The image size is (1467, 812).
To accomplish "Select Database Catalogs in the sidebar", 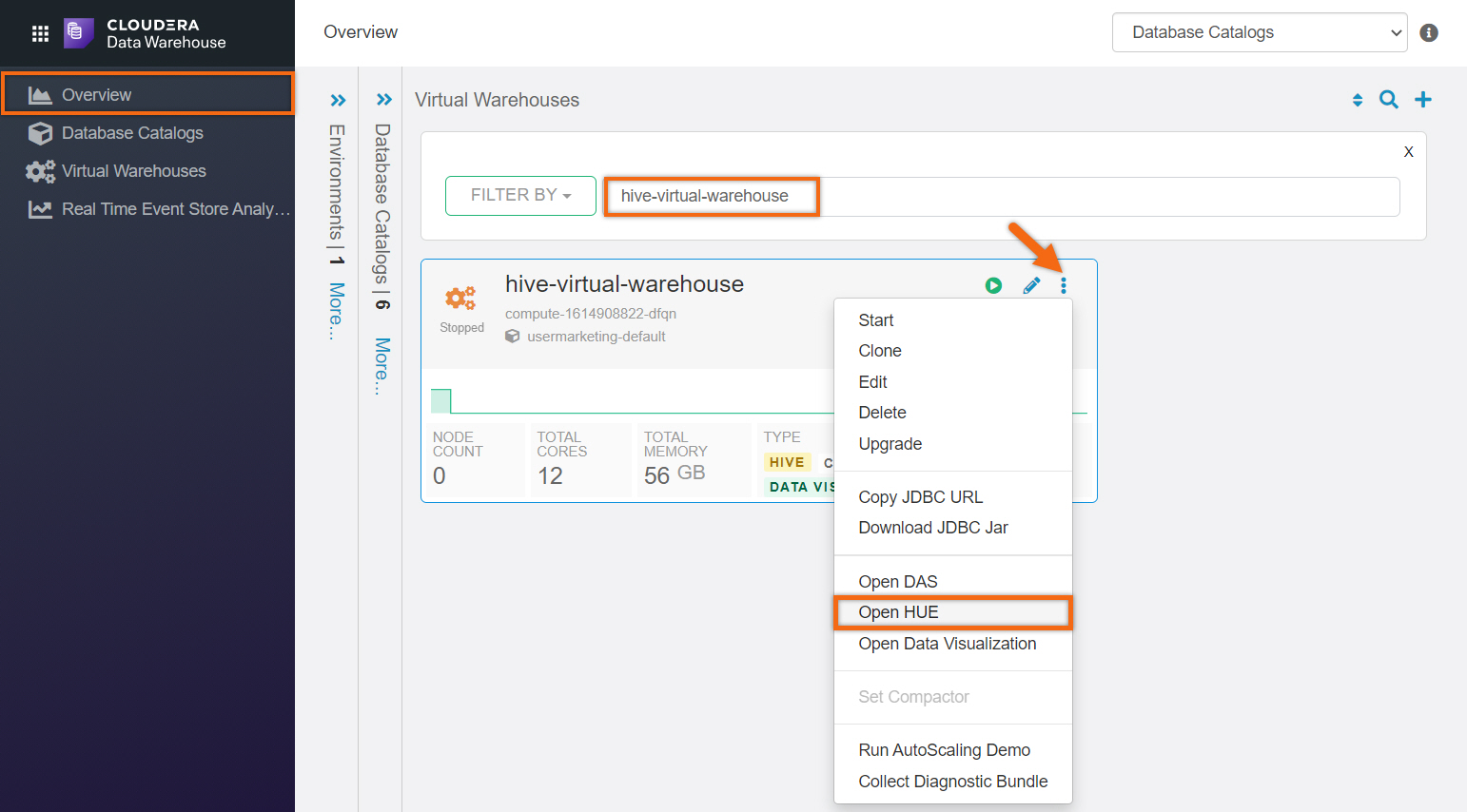I will pos(147,133).
